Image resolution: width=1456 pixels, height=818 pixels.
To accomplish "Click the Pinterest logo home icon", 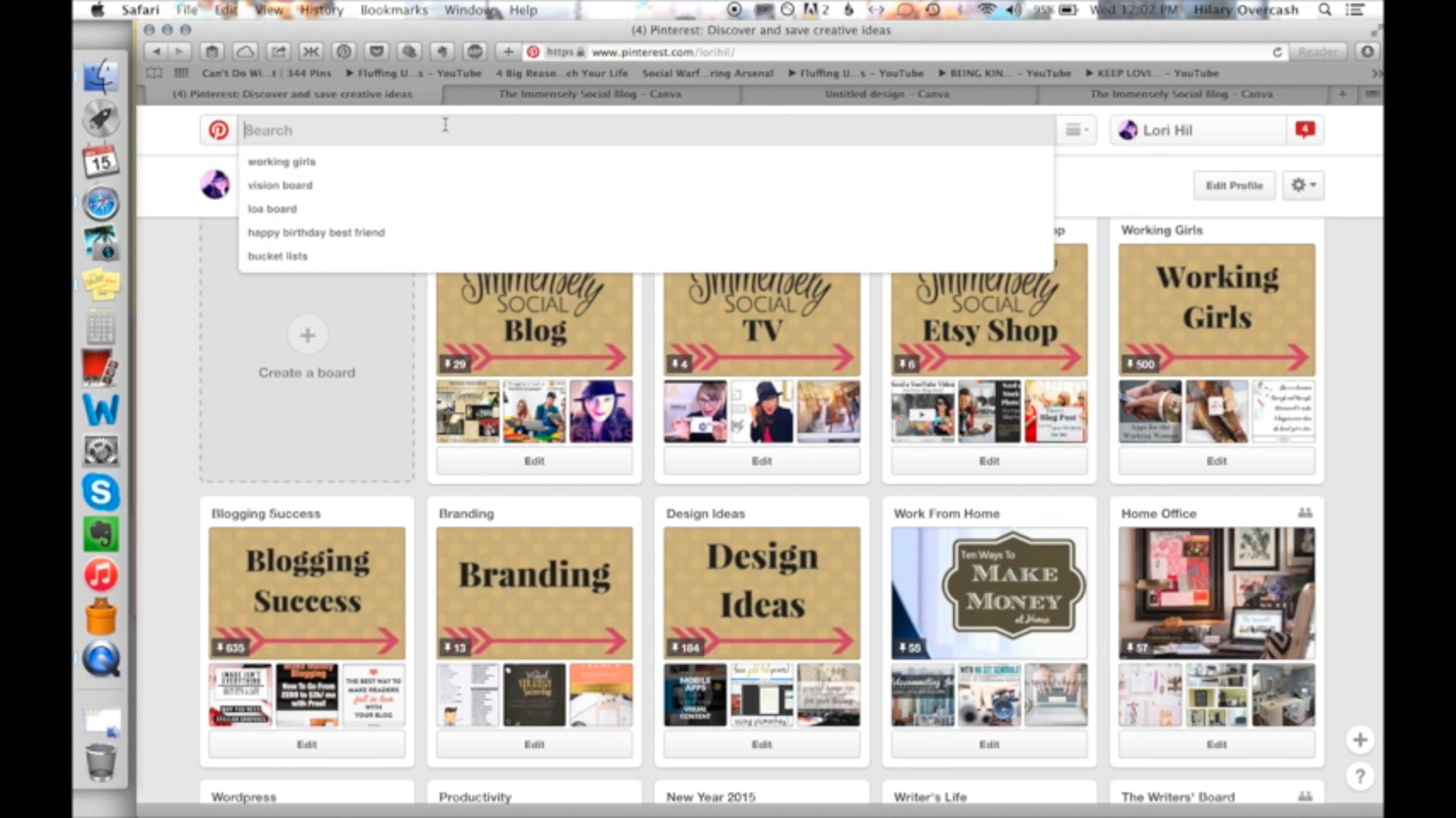I will pyautogui.click(x=218, y=130).
